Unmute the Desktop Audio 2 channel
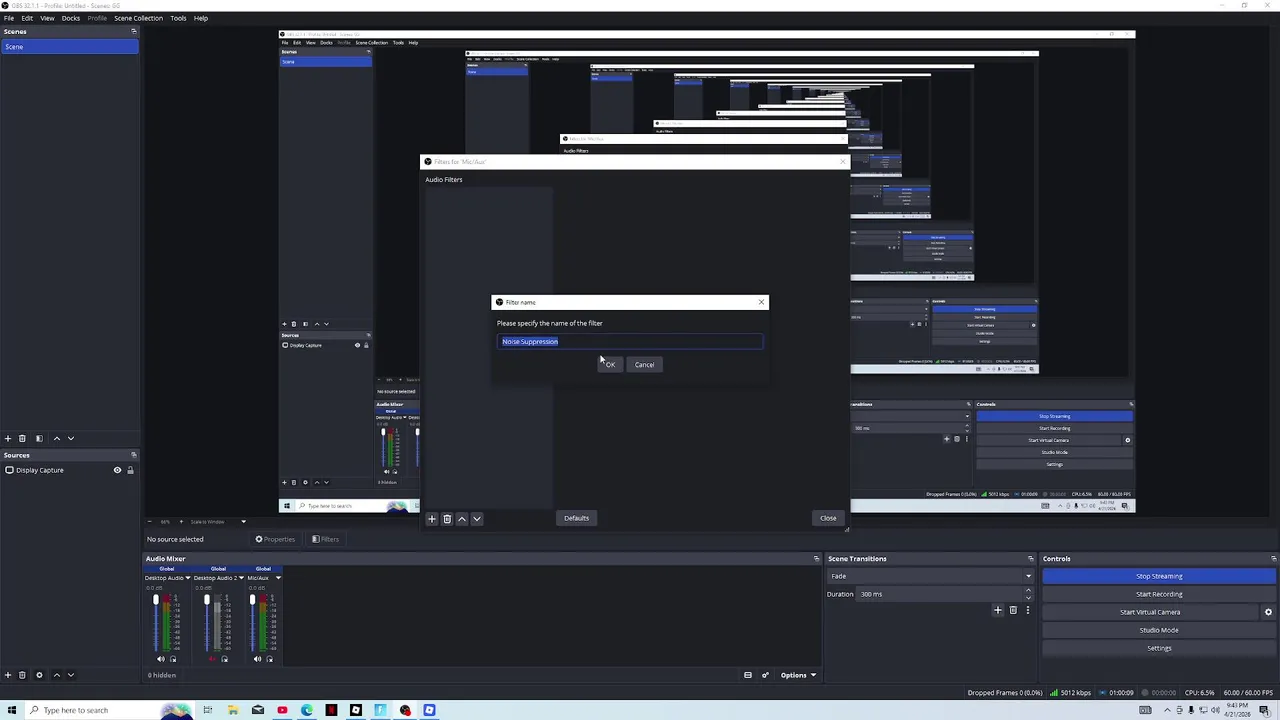 click(x=211, y=659)
